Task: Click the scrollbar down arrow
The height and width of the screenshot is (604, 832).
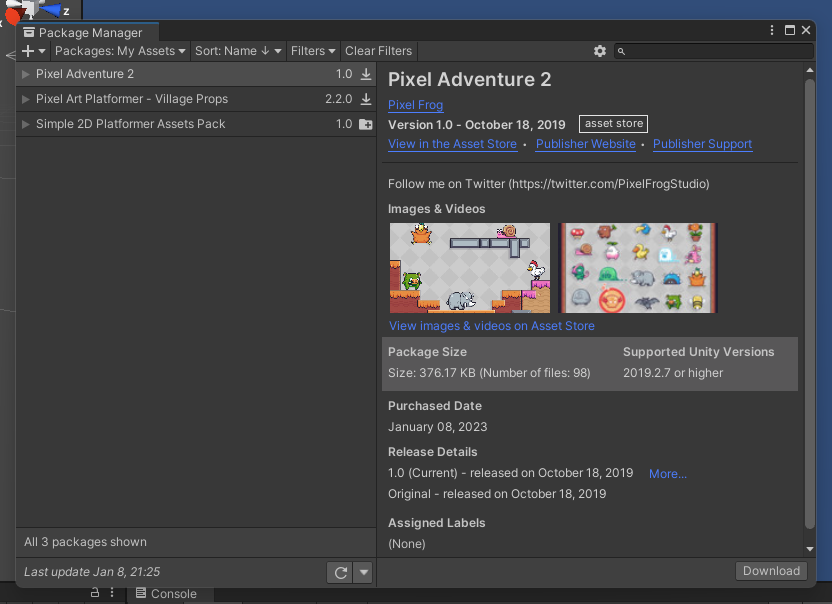Action: (810, 549)
